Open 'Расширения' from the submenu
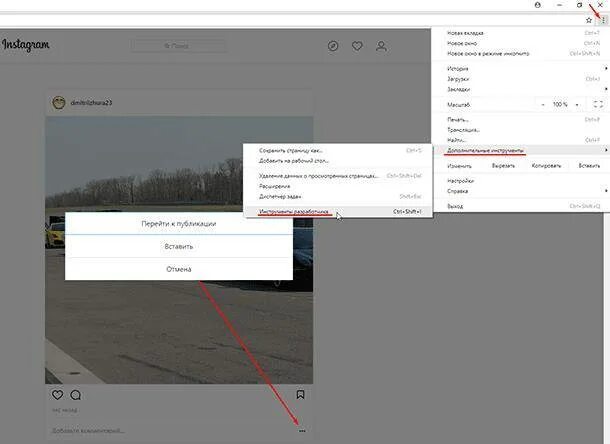Viewport: 610px width, 444px height. (338, 186)
